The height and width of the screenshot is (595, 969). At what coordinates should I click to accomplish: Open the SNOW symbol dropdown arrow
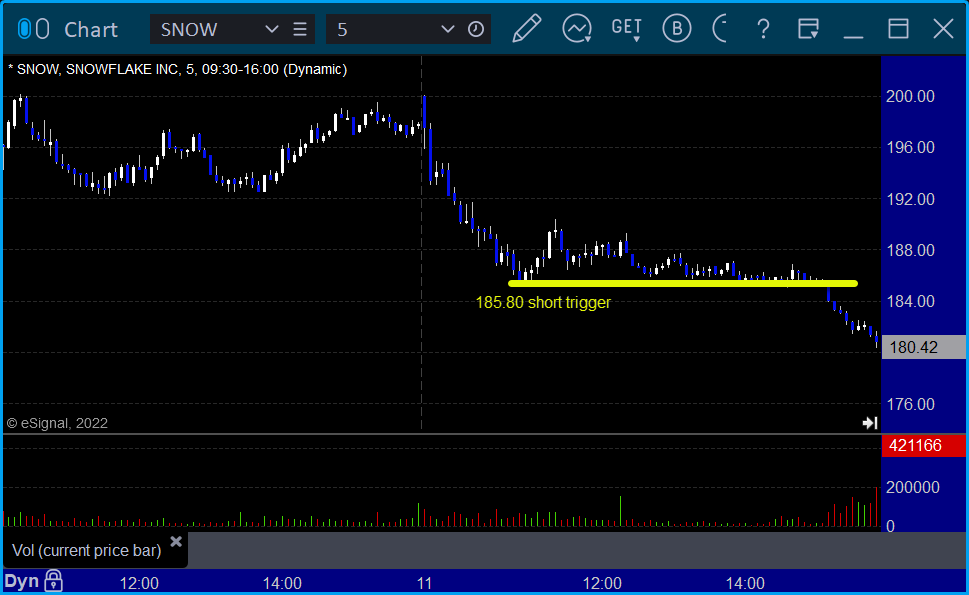tap(271, 29)
